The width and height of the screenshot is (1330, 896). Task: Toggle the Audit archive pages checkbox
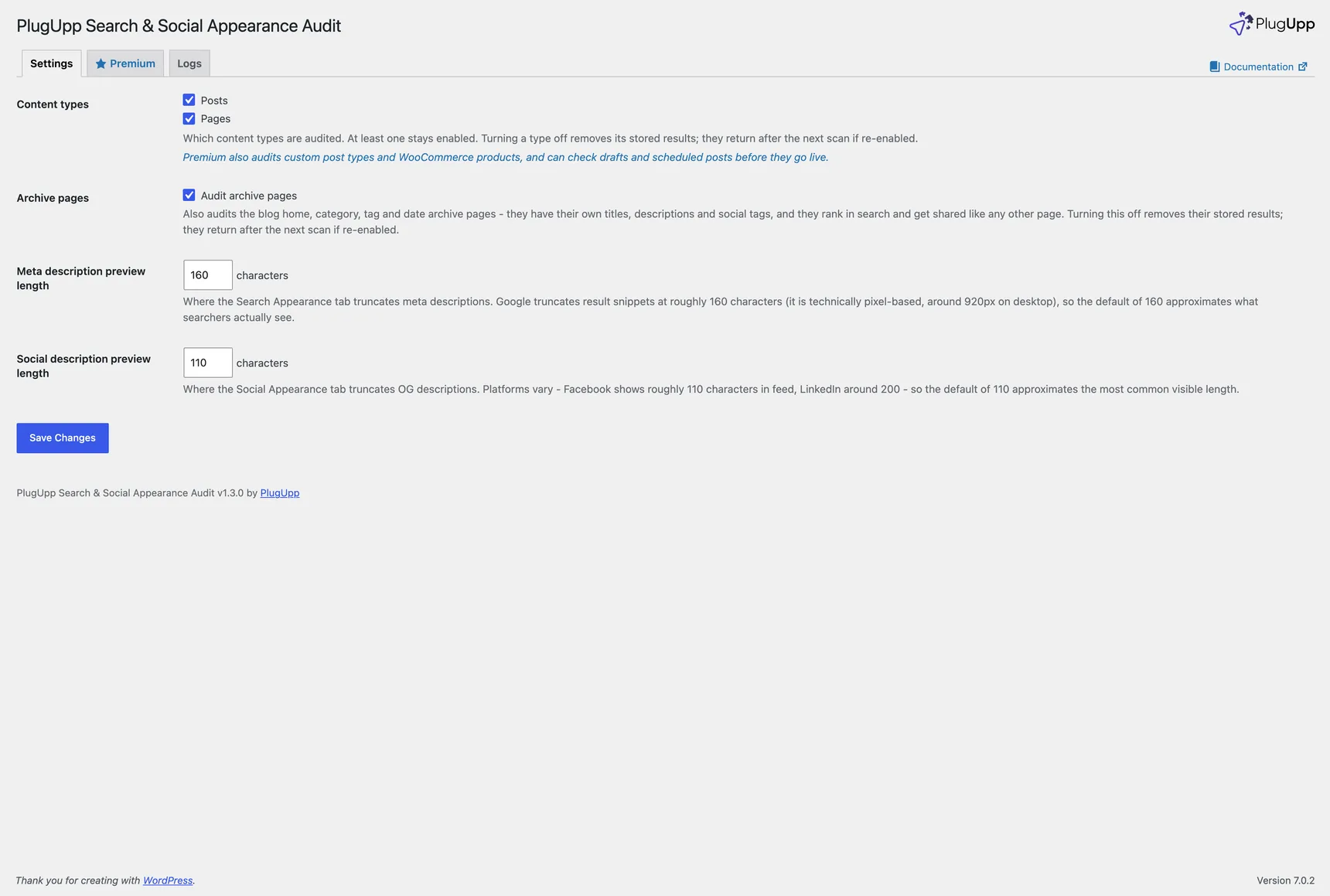click(189, 195)
